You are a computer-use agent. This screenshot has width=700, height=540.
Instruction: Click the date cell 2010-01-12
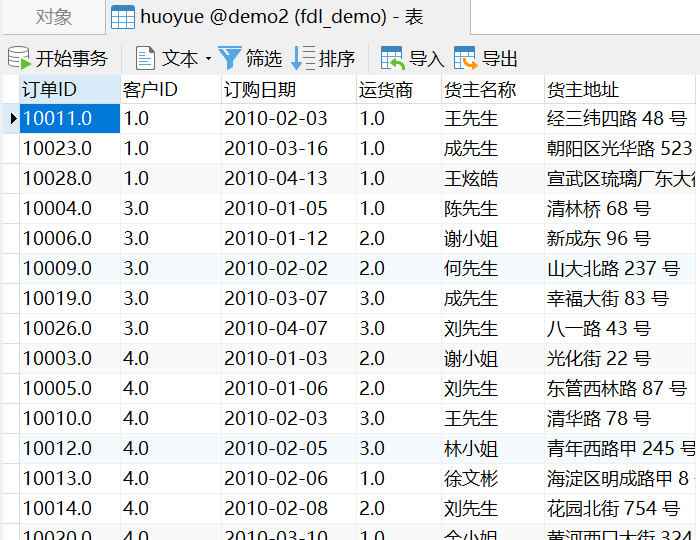[x=289, y=238]
